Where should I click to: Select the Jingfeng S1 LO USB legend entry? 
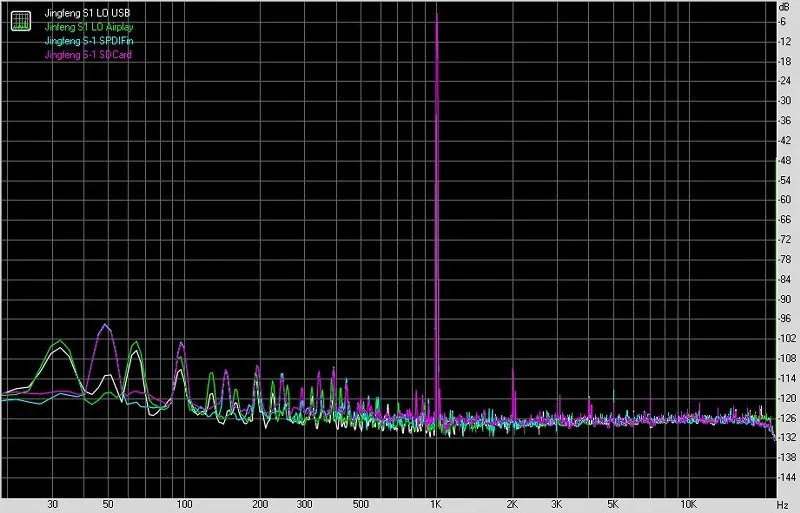[87, 13]
